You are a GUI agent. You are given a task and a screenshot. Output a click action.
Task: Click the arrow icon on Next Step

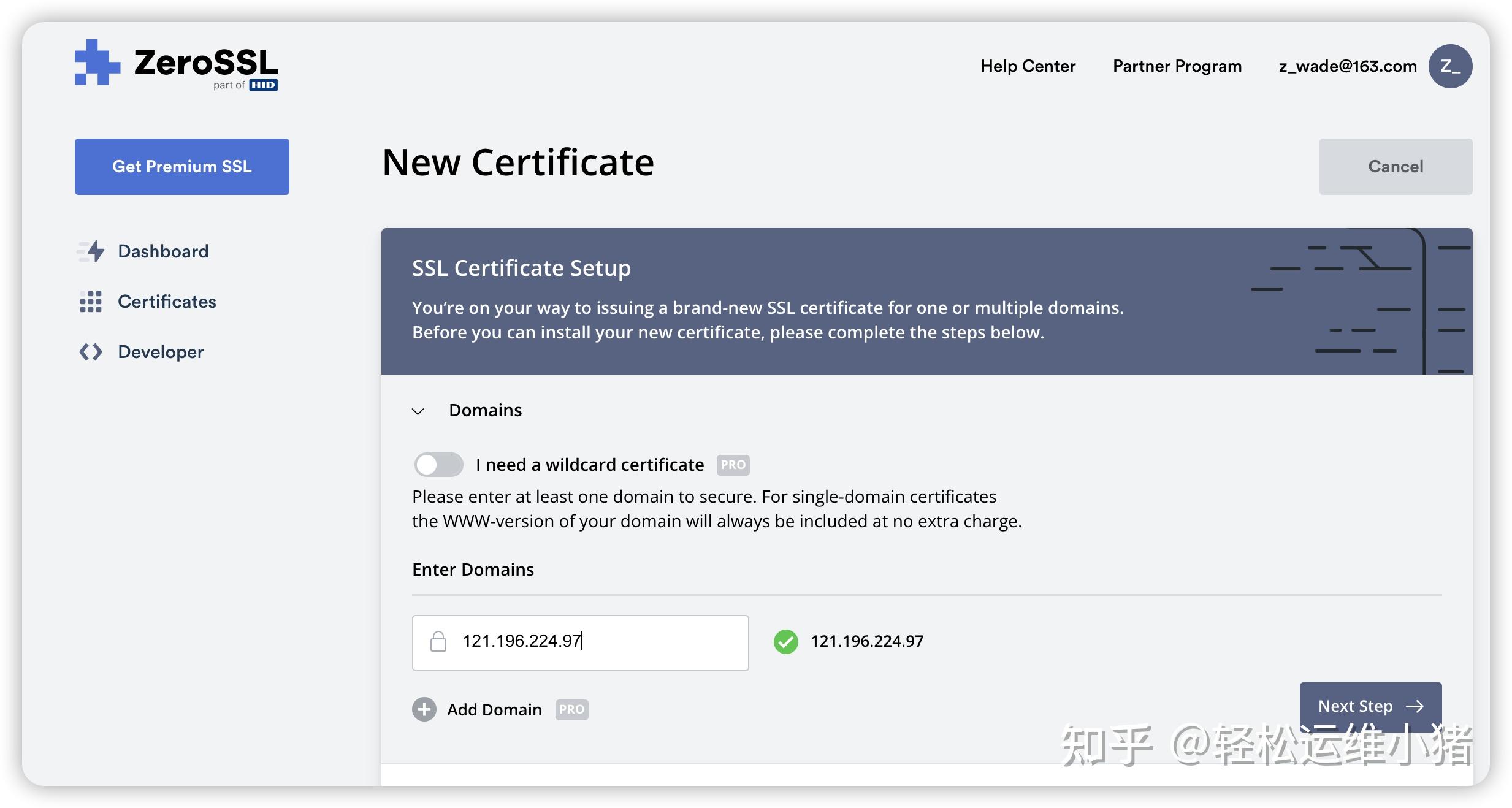1417,706
